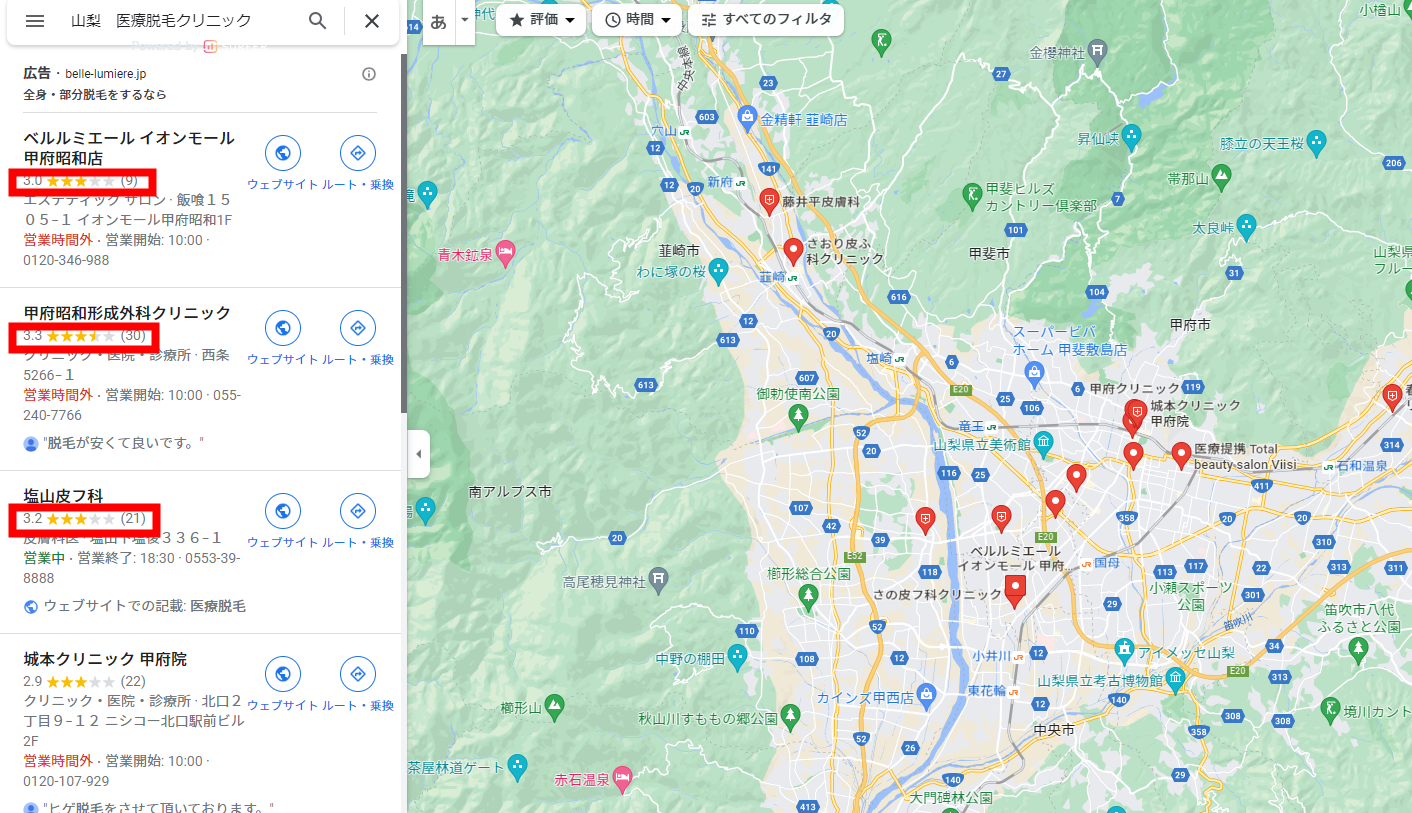
Task: Open website for 塩山皮フ科
Action: 283,511
